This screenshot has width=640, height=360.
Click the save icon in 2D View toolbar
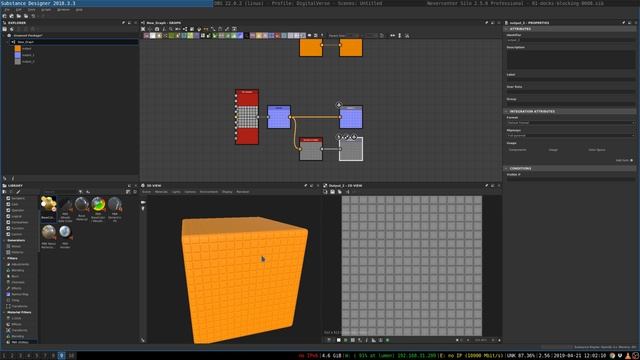pyautogui.click(x=332, y=192)
